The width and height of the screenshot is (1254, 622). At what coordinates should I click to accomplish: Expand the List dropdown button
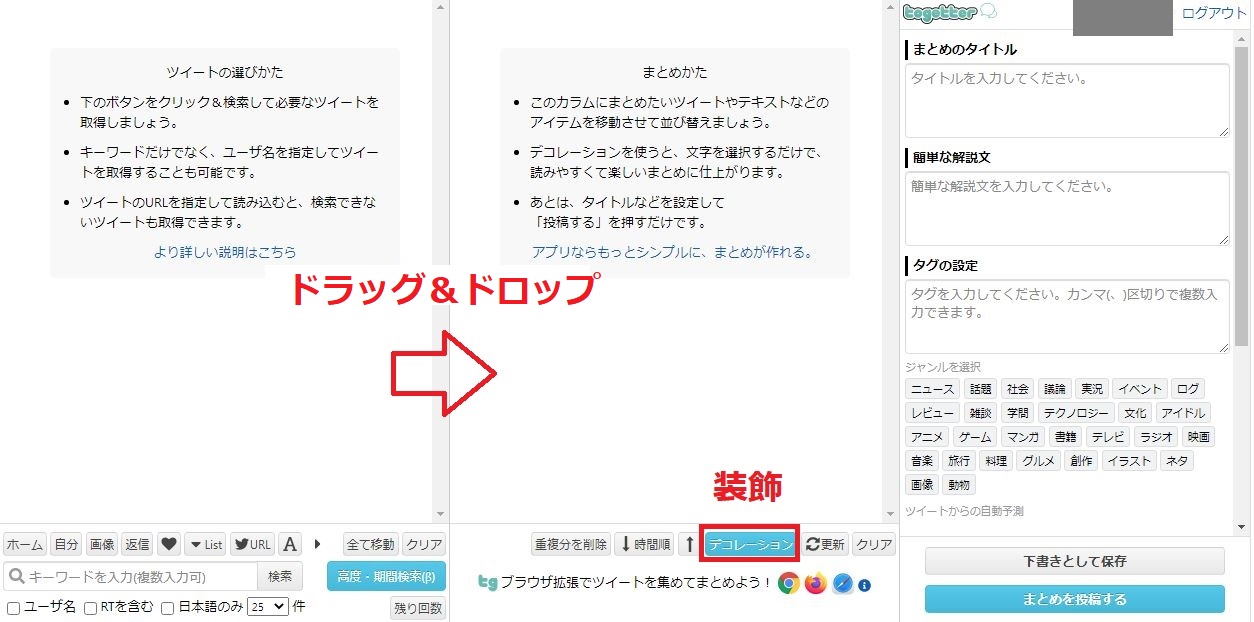pyautogui.click(x=206, y=545)
